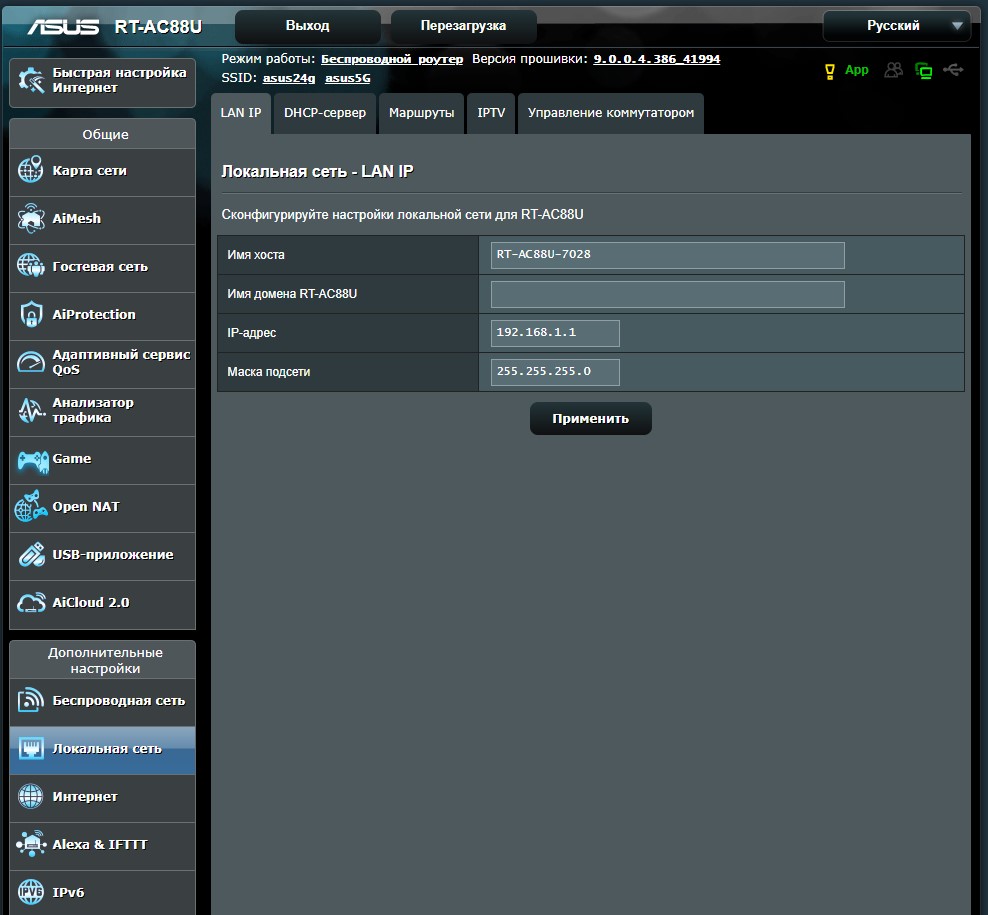Select the Game controller icon

coord(31,460)
